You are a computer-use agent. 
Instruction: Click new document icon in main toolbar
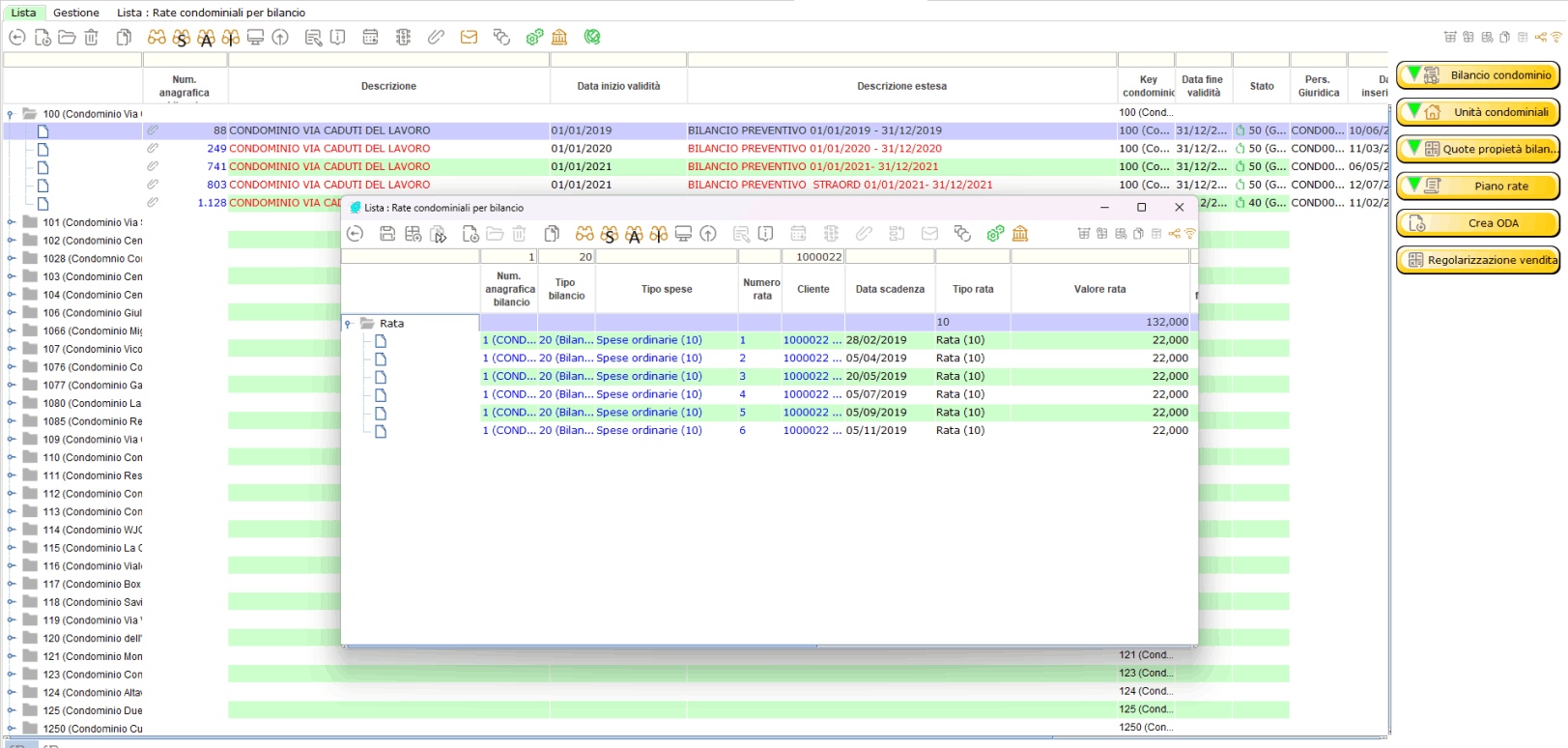point(43,38)
